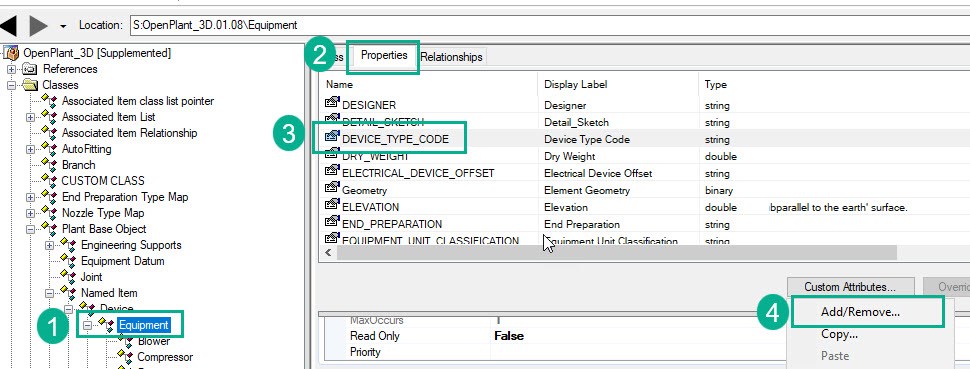
Task: Click the Equipment Datum class icon
Action: [x=69, y=261]
